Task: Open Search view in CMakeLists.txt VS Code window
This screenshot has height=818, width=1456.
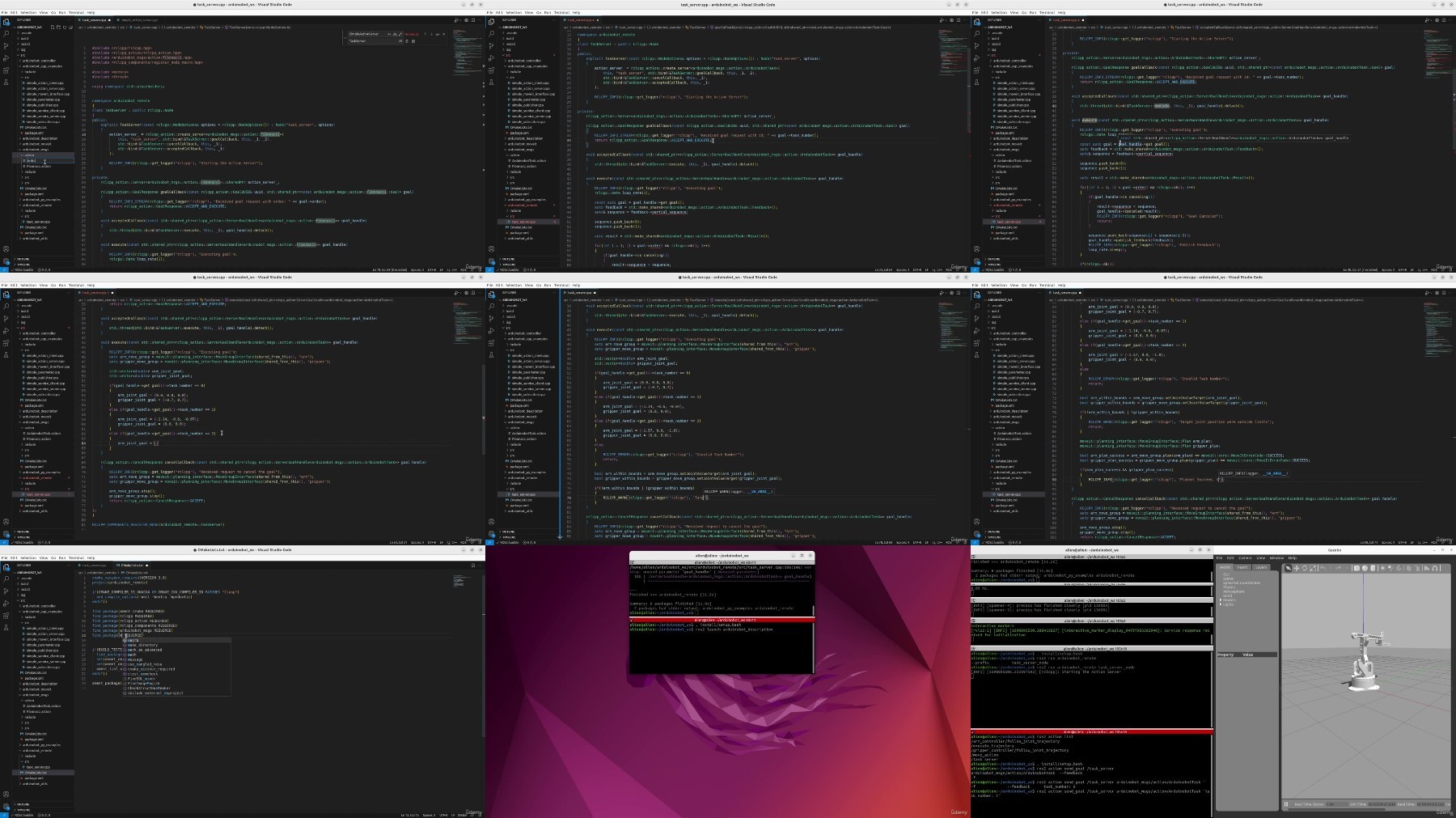Action: click(x=6, y=579)
